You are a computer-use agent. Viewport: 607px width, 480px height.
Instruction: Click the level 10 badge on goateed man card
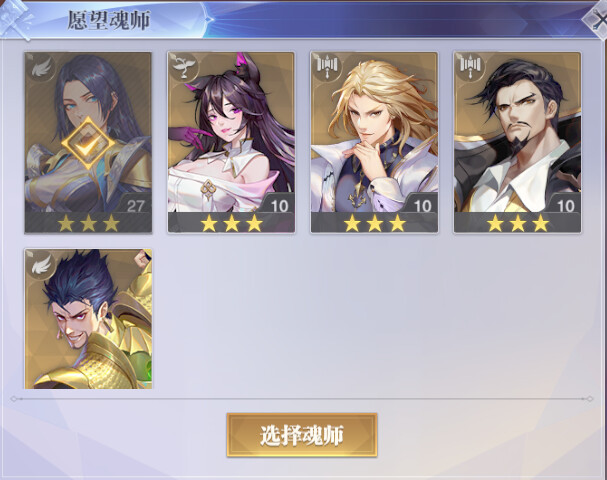coord(565,204)
